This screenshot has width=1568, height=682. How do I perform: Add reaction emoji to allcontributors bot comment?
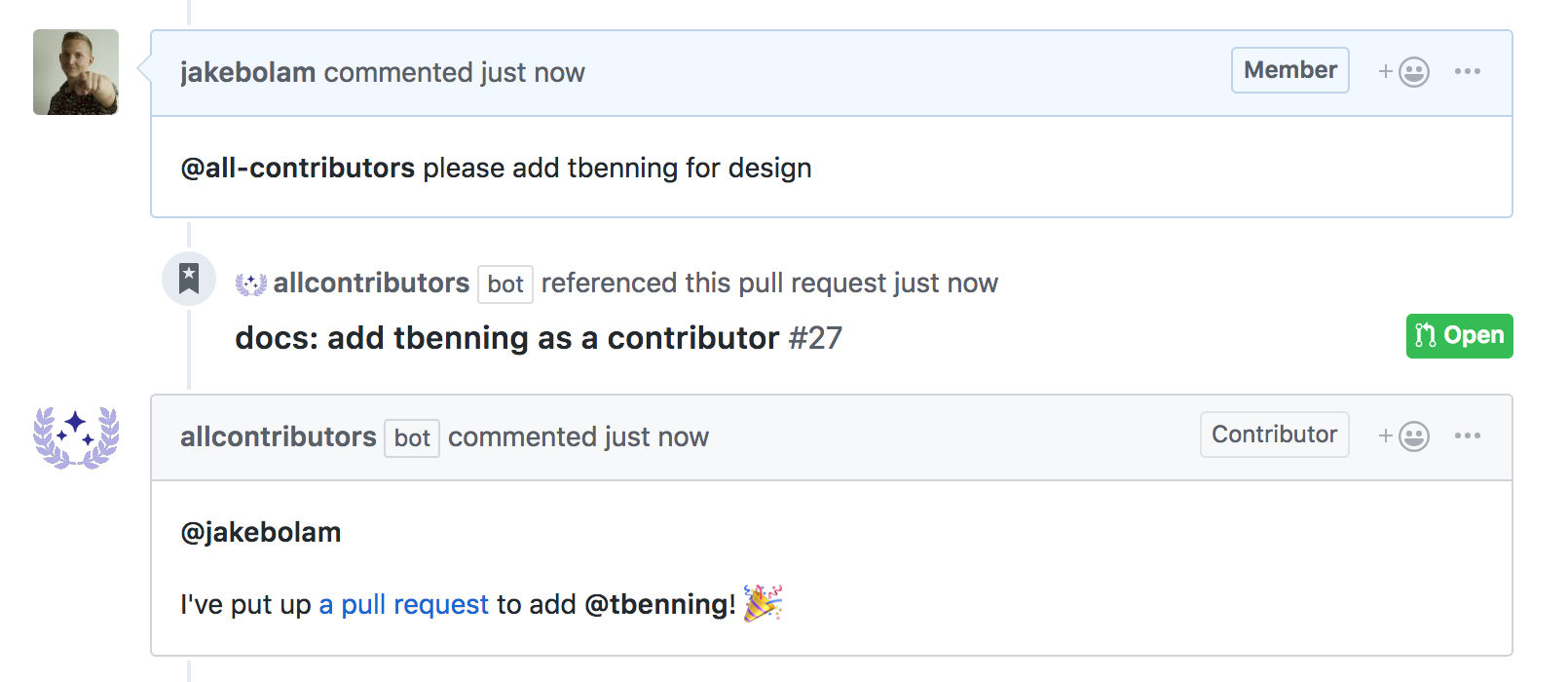[1403, 436]
